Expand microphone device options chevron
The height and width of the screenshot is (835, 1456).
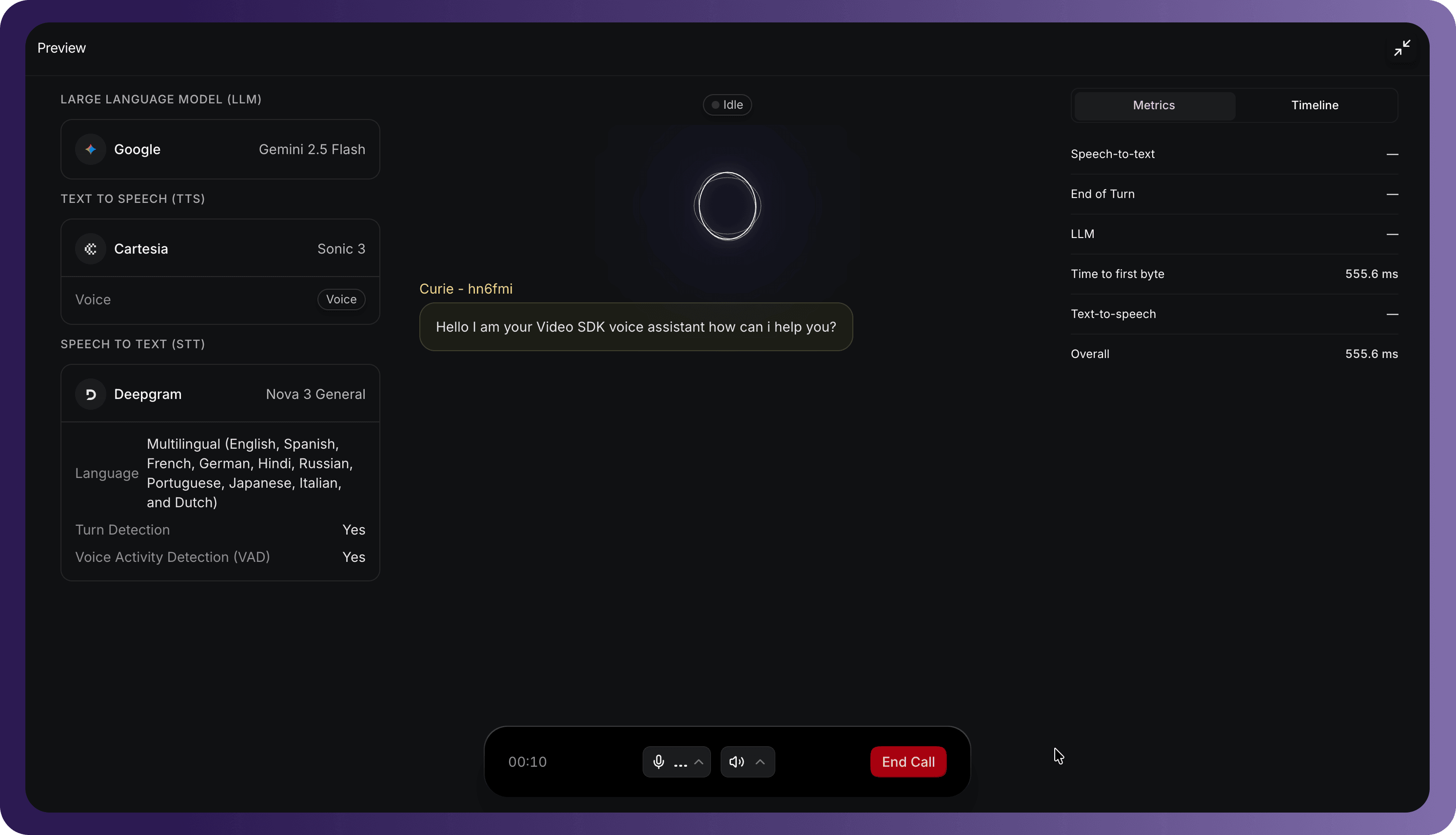(699, 761)
